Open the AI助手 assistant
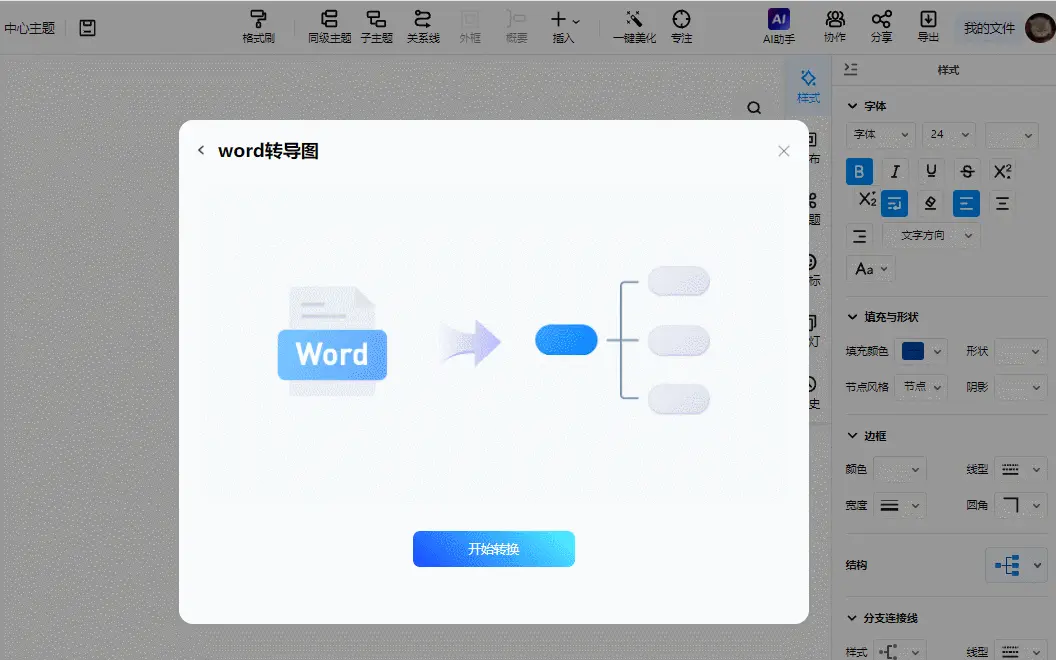This screenshot has width=1056, height=660. (x=779, y=27)
